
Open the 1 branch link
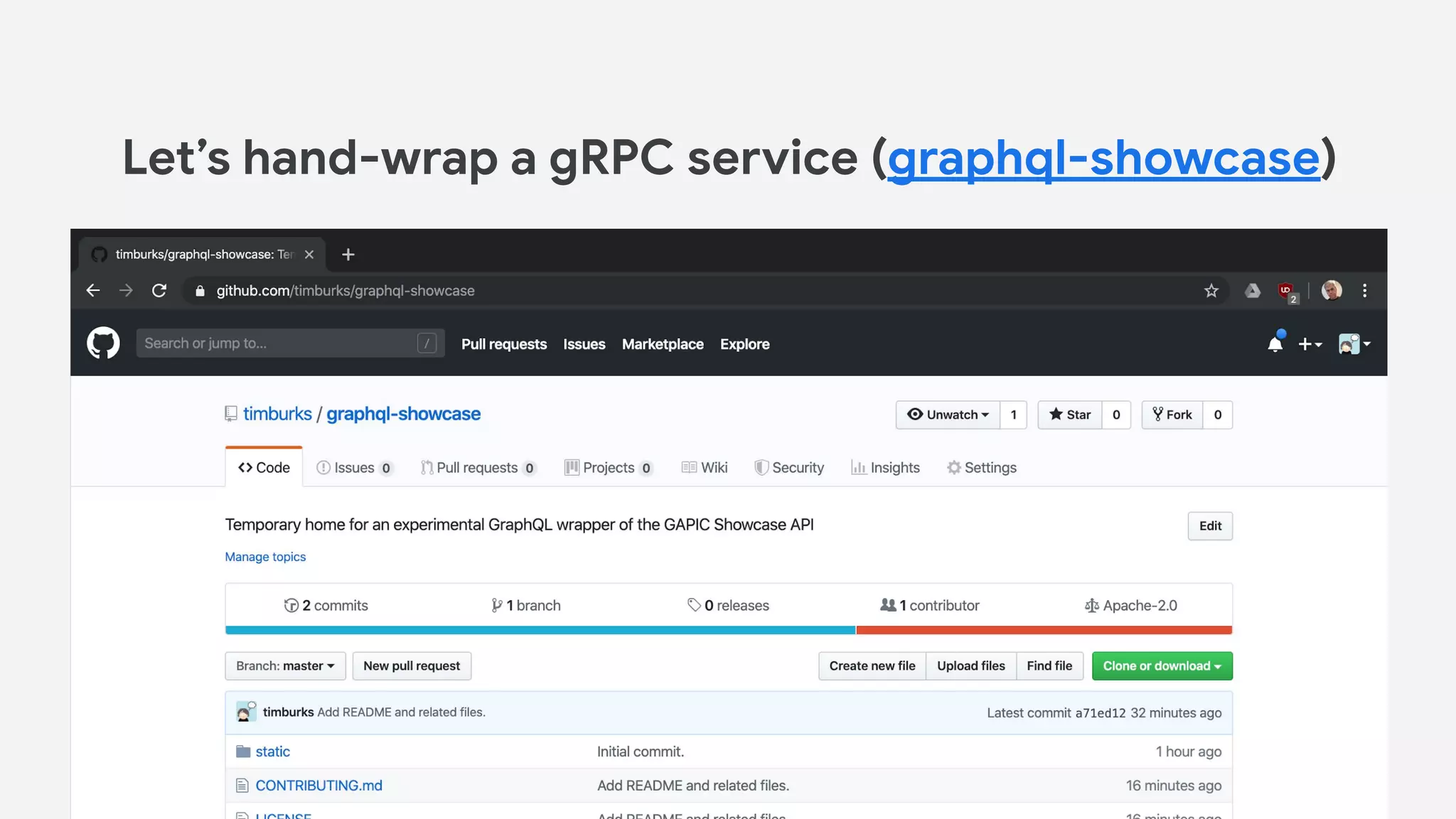coord(526,605)
